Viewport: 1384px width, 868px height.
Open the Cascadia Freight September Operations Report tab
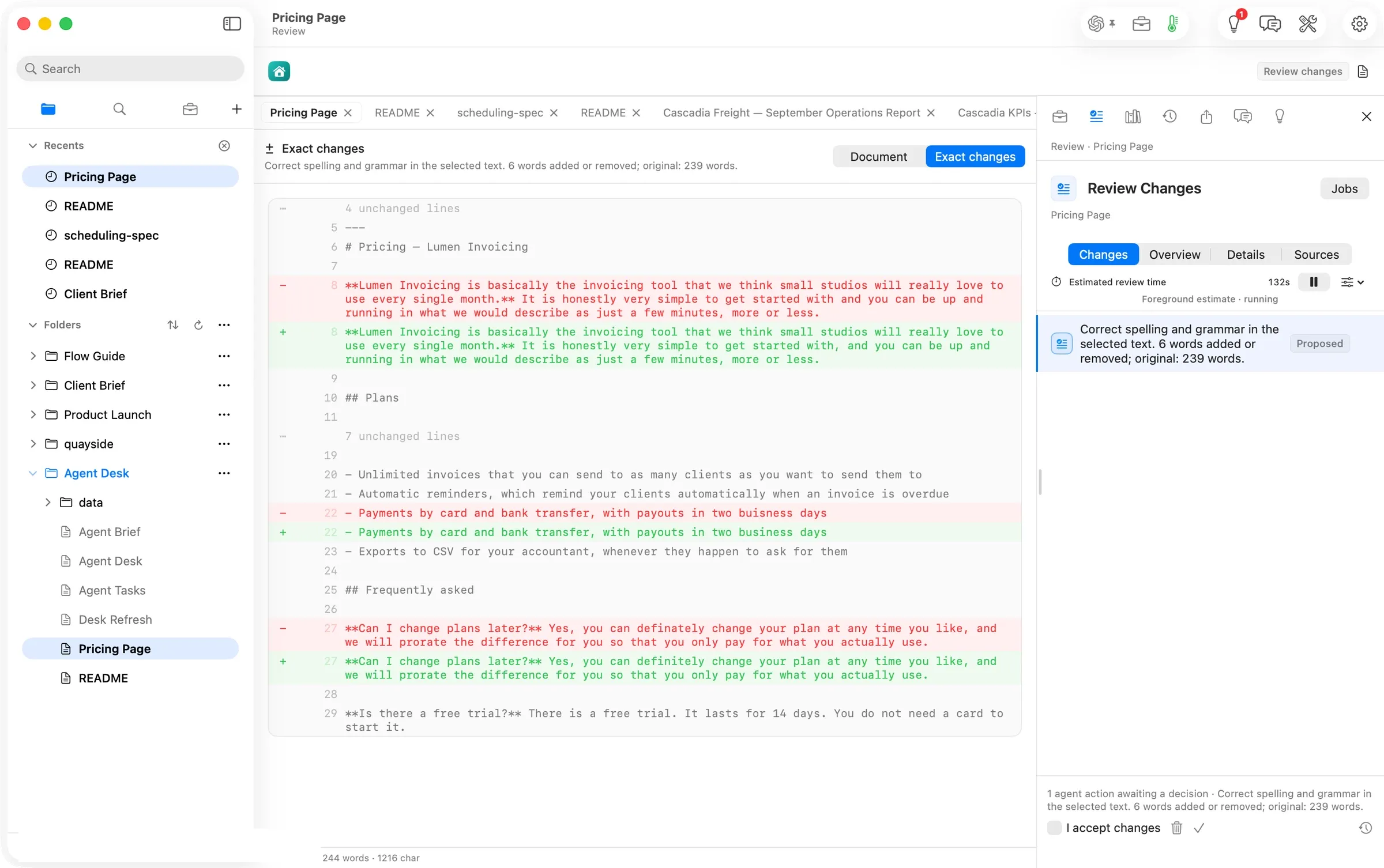(x=791, y=113)
